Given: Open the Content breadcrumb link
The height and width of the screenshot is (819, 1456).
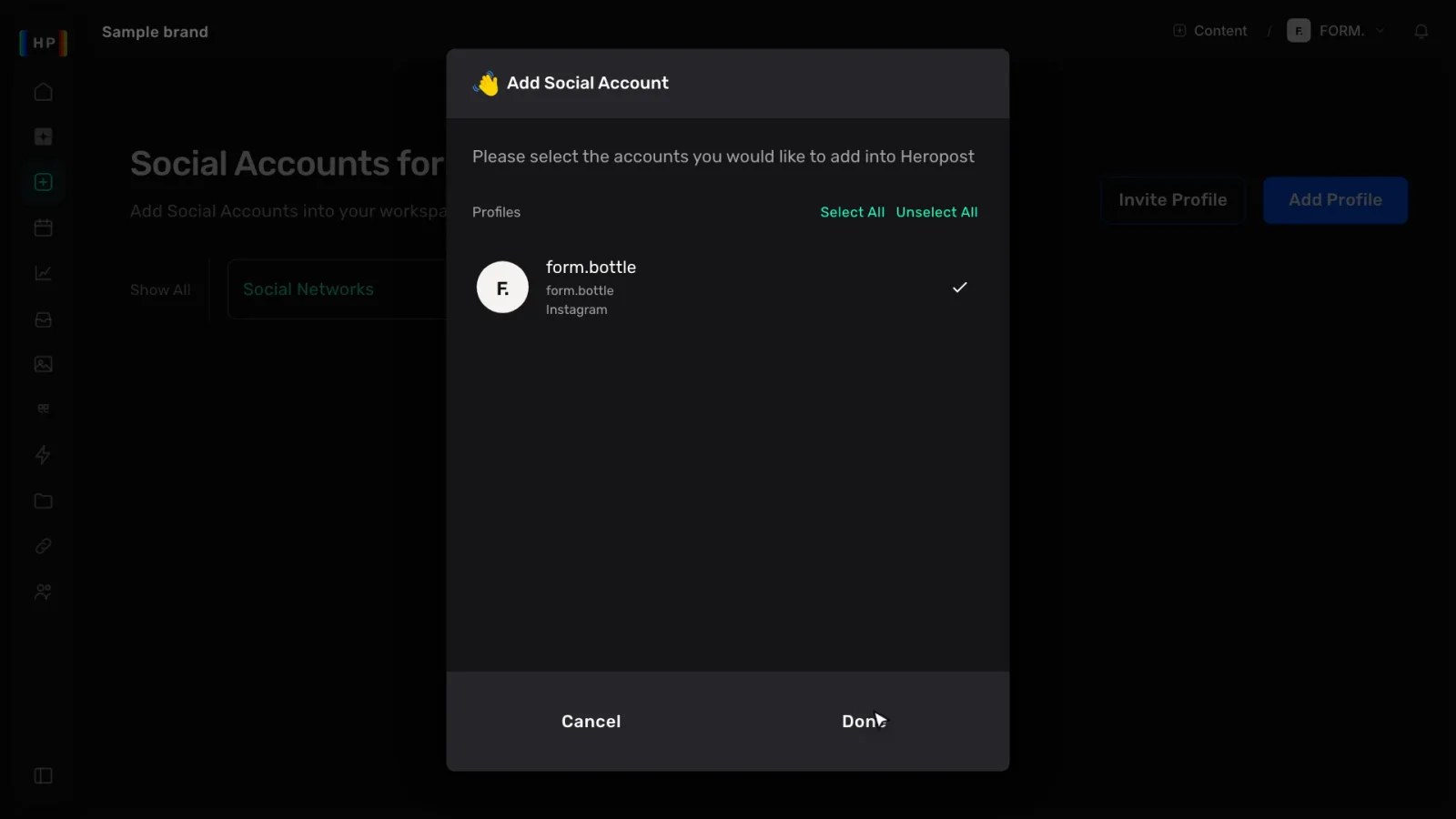Looking at the screenshot, I should (1220, 30).
